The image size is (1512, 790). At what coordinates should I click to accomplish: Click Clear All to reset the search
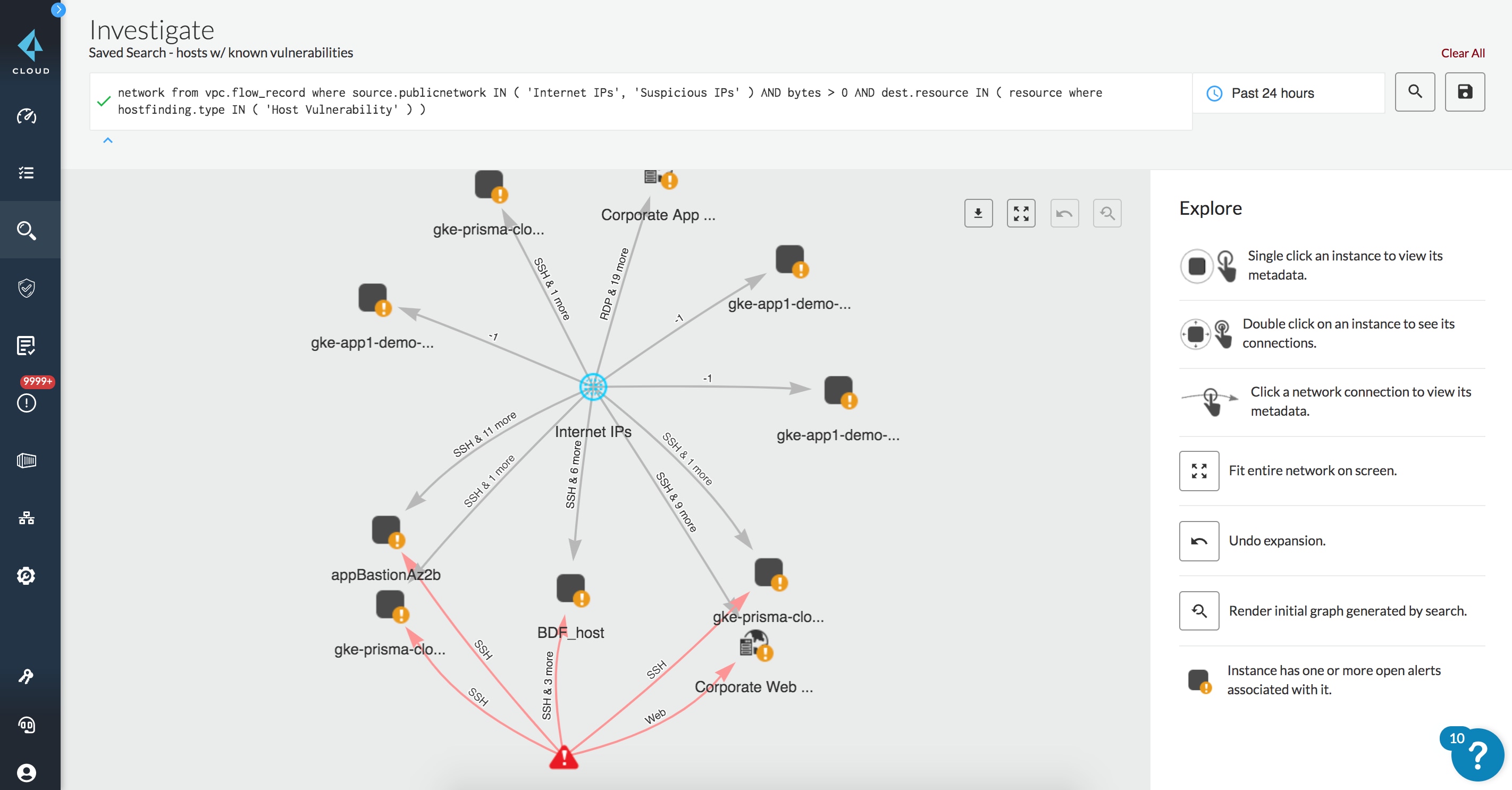[x=1463, y=53]
